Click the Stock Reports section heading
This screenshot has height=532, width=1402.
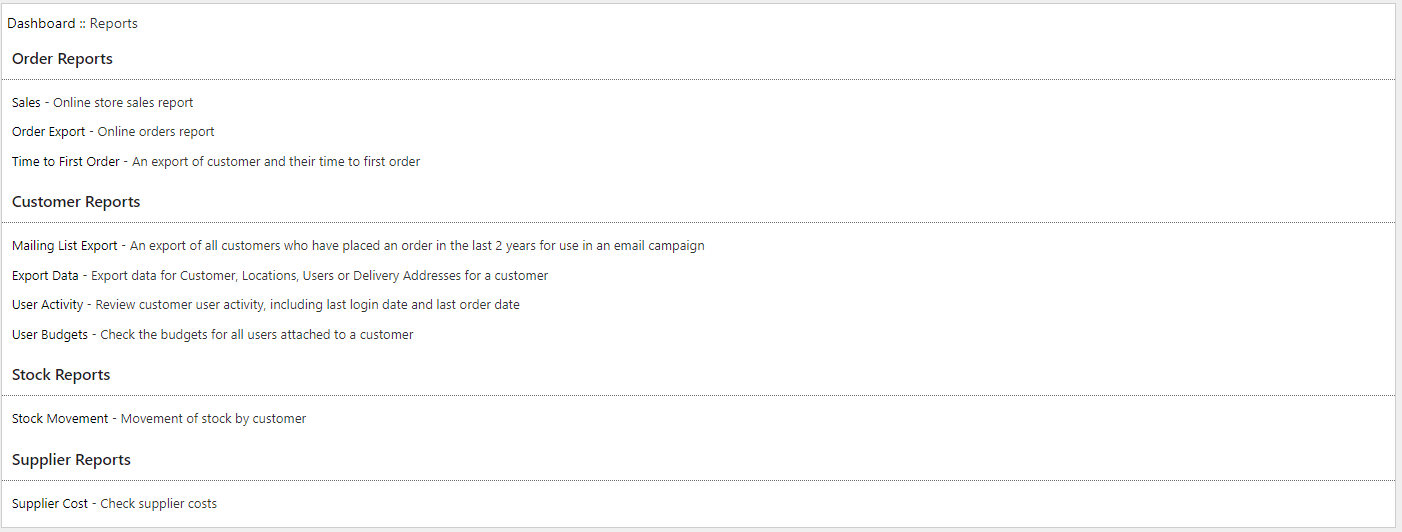point(61,375)
